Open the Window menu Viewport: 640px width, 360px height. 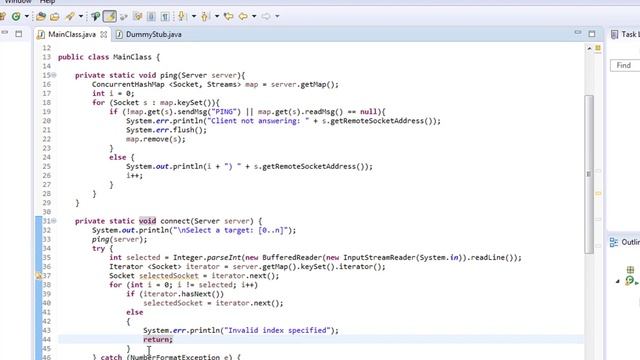[x=18, y=2]
